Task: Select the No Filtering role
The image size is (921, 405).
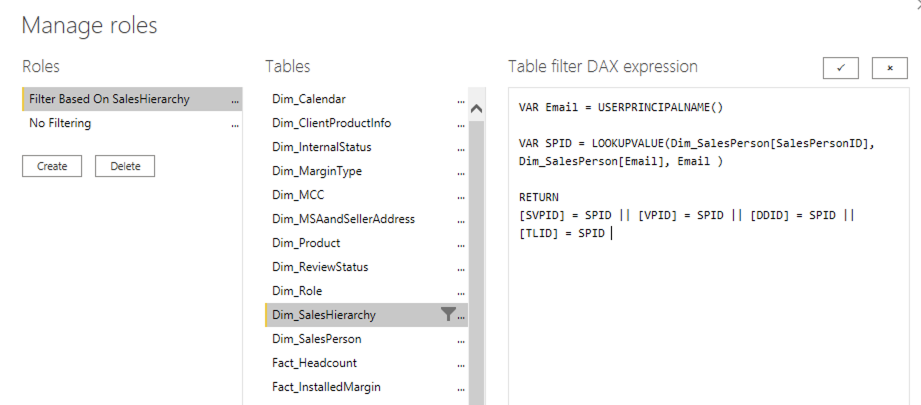Action: [x=132, y=123]
